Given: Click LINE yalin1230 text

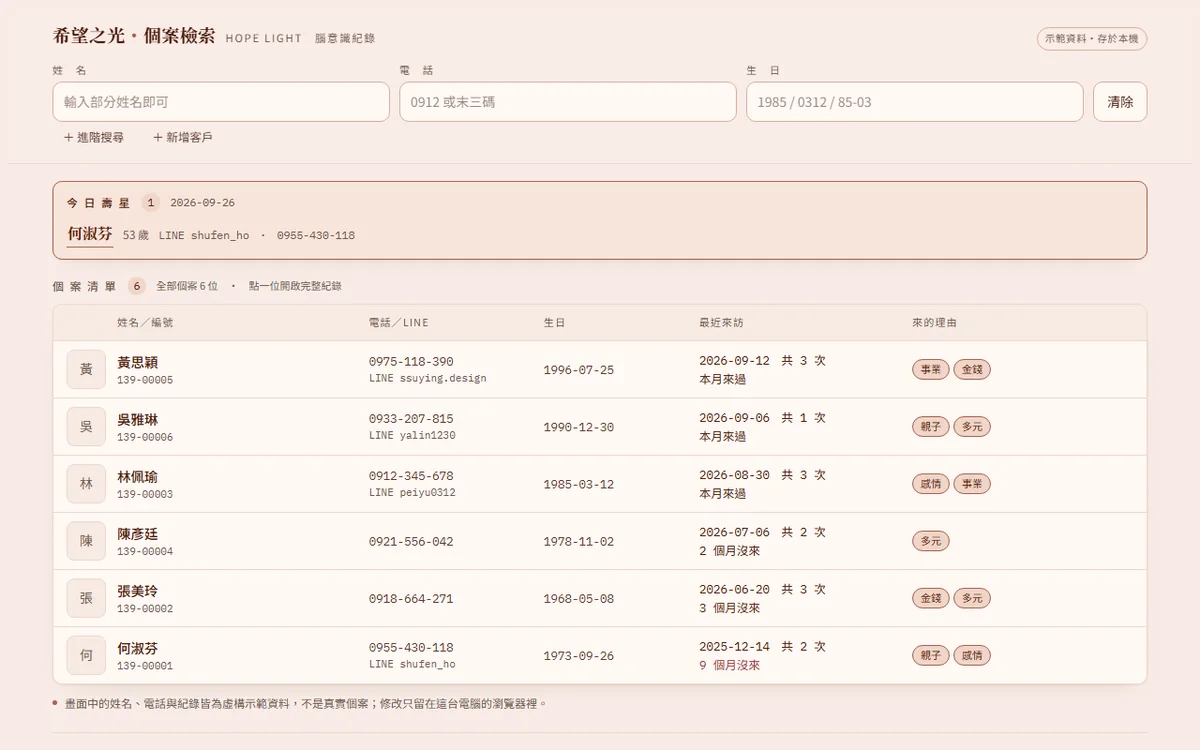Looking at the screenshot, I should point(412,436).
